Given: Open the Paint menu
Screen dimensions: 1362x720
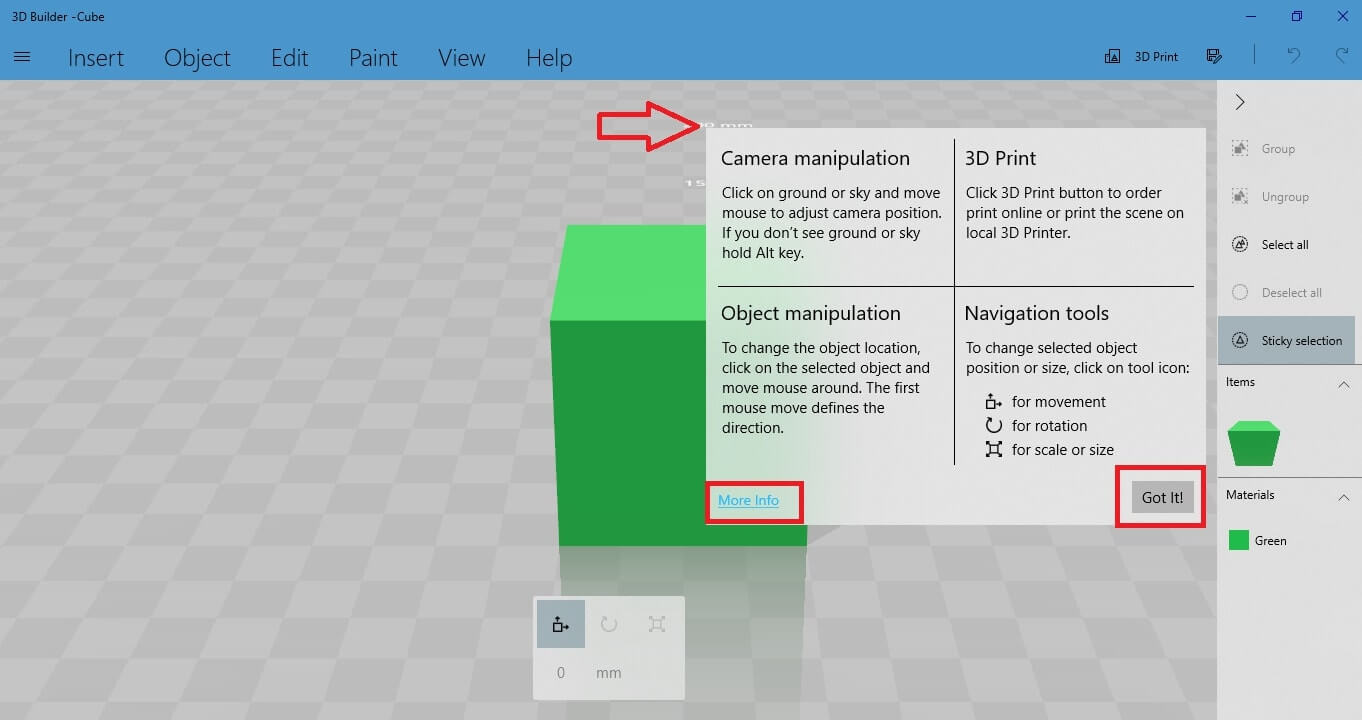Looking at the screenshot, I should 373,58.
